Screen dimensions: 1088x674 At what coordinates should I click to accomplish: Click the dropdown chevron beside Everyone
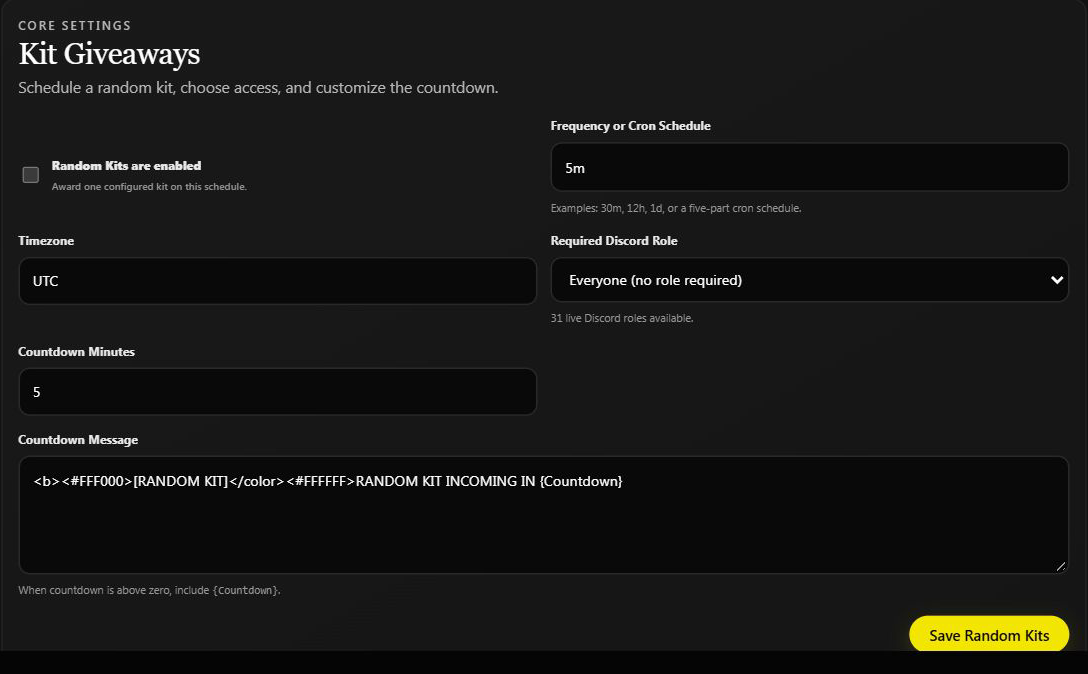point(1056,280)
